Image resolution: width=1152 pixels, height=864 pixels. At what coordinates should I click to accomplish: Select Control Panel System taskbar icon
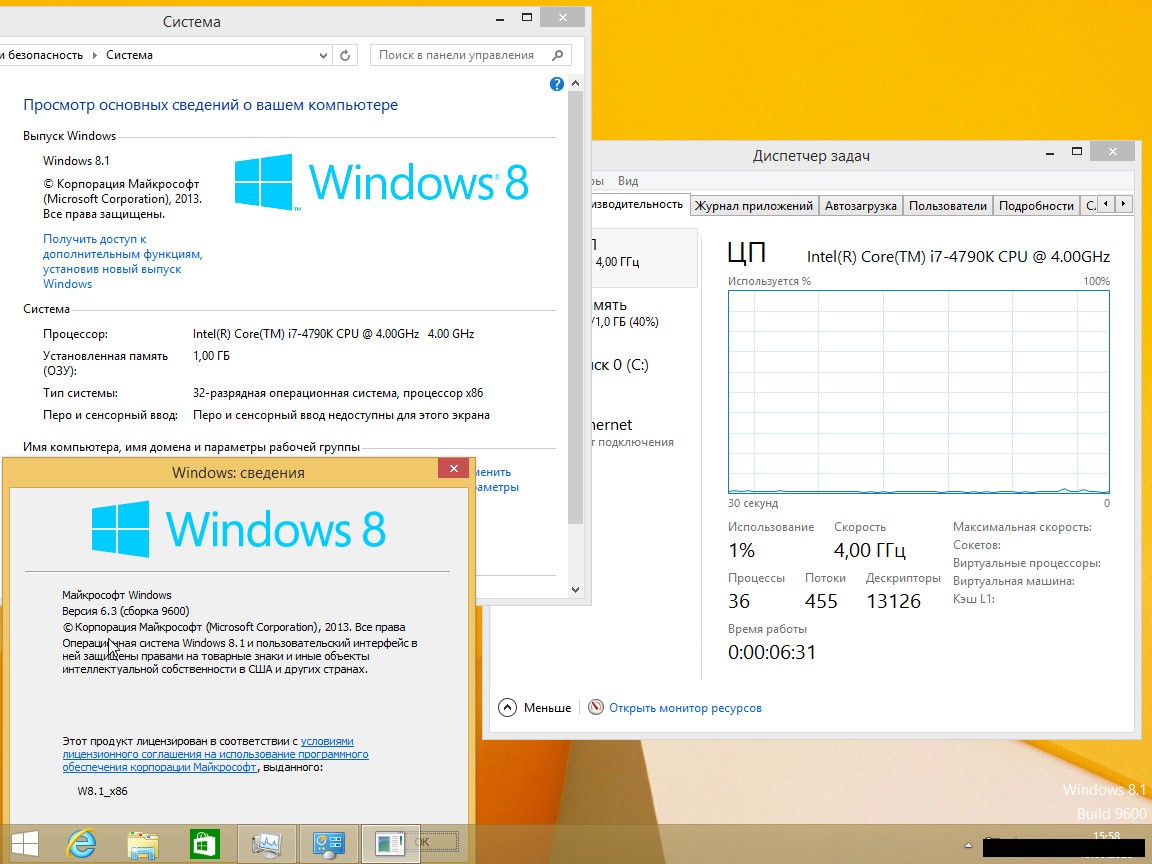coord(329,843)
